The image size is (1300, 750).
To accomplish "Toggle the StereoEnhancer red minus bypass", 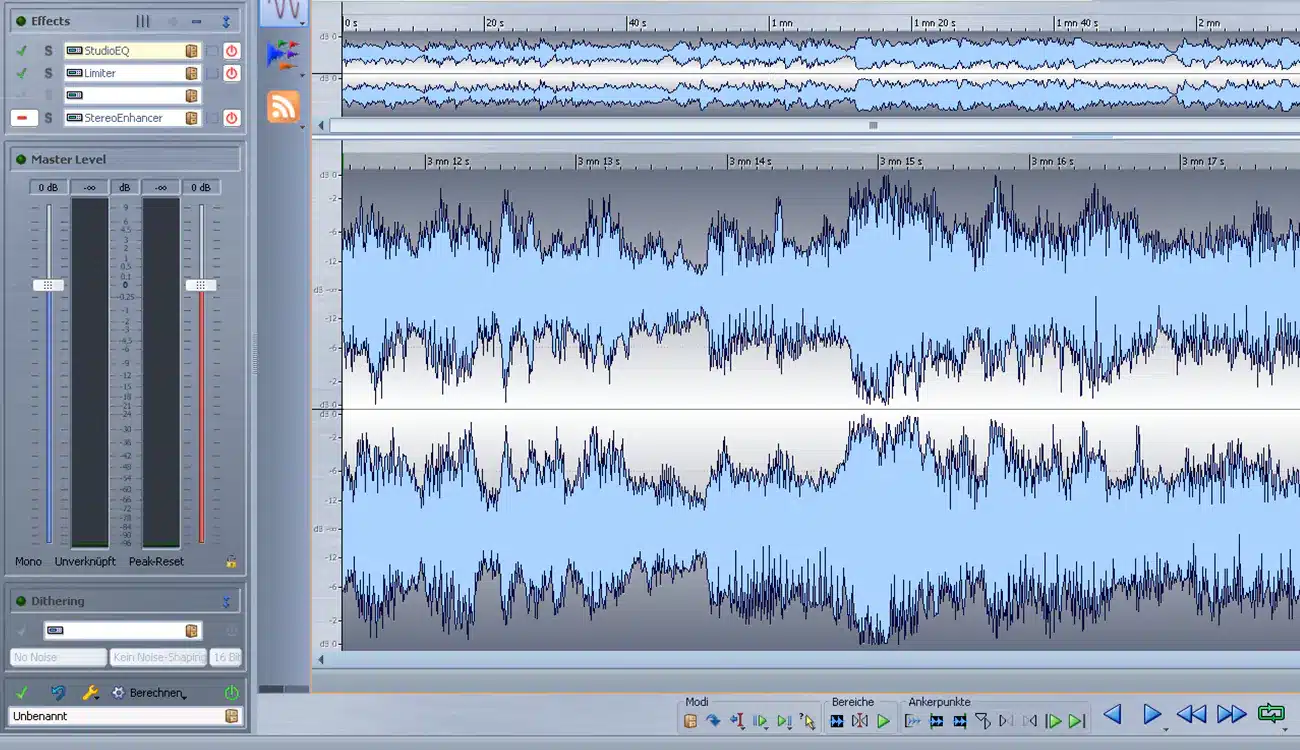I will [23, 118].
